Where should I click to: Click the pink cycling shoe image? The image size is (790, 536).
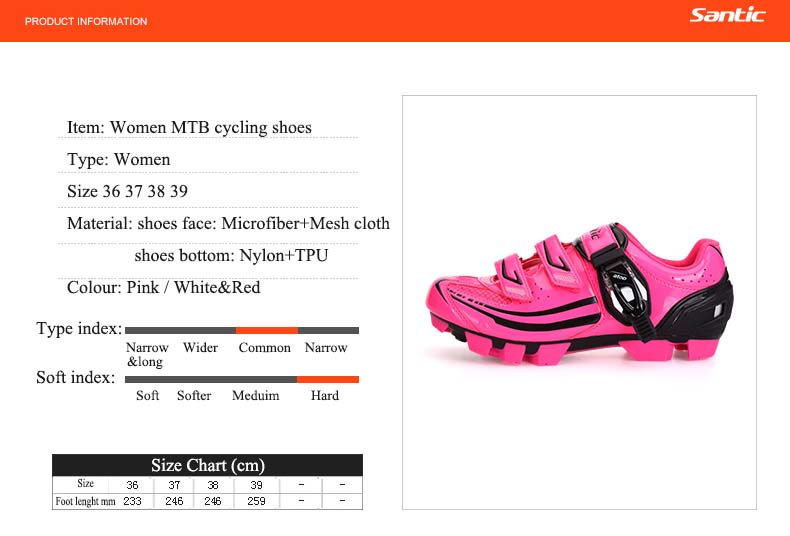tap(580, 295)
